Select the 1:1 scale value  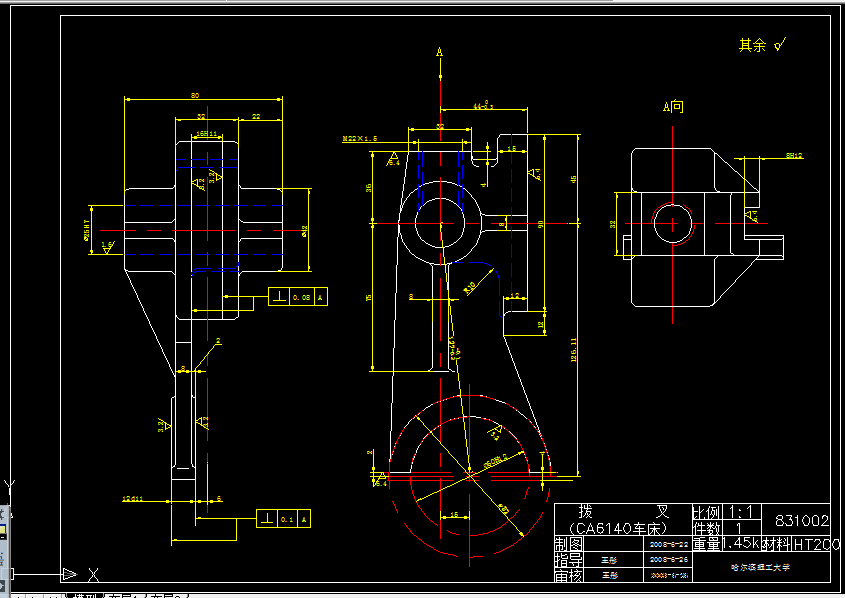[x=742, y=512]
